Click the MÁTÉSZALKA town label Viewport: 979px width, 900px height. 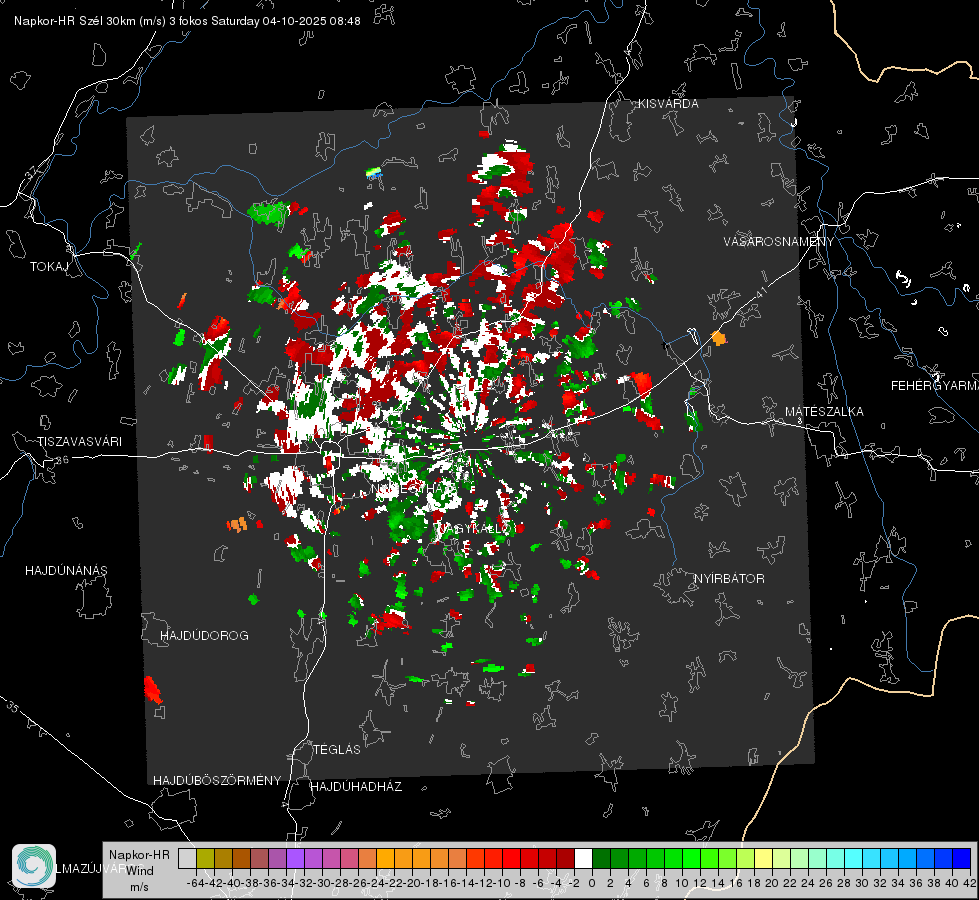(x=824, y=412)
